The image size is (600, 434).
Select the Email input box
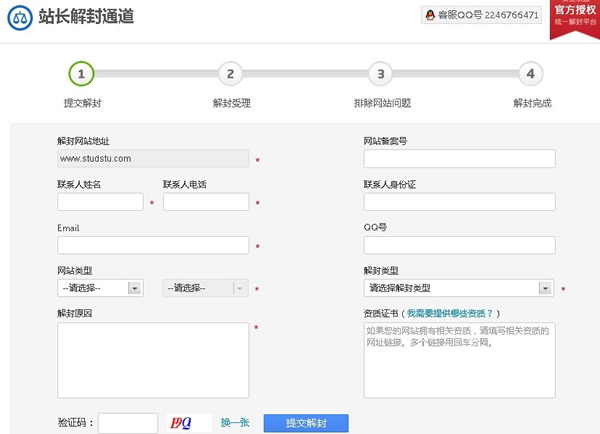pyautogui.click(x=153, y=245)
